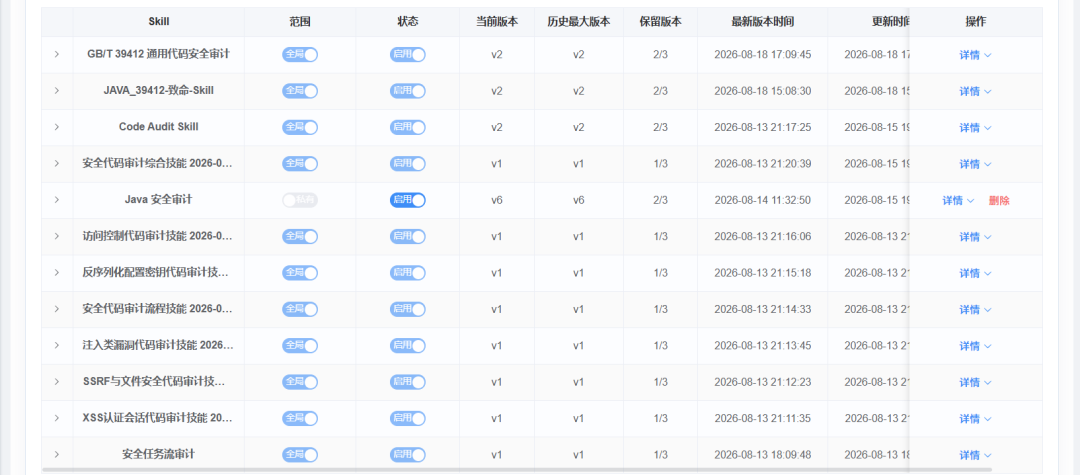Open 详情 dropdown for 安全代码审计流程技能
Screen dimensions: 1080x475
[x=975, y=310]
